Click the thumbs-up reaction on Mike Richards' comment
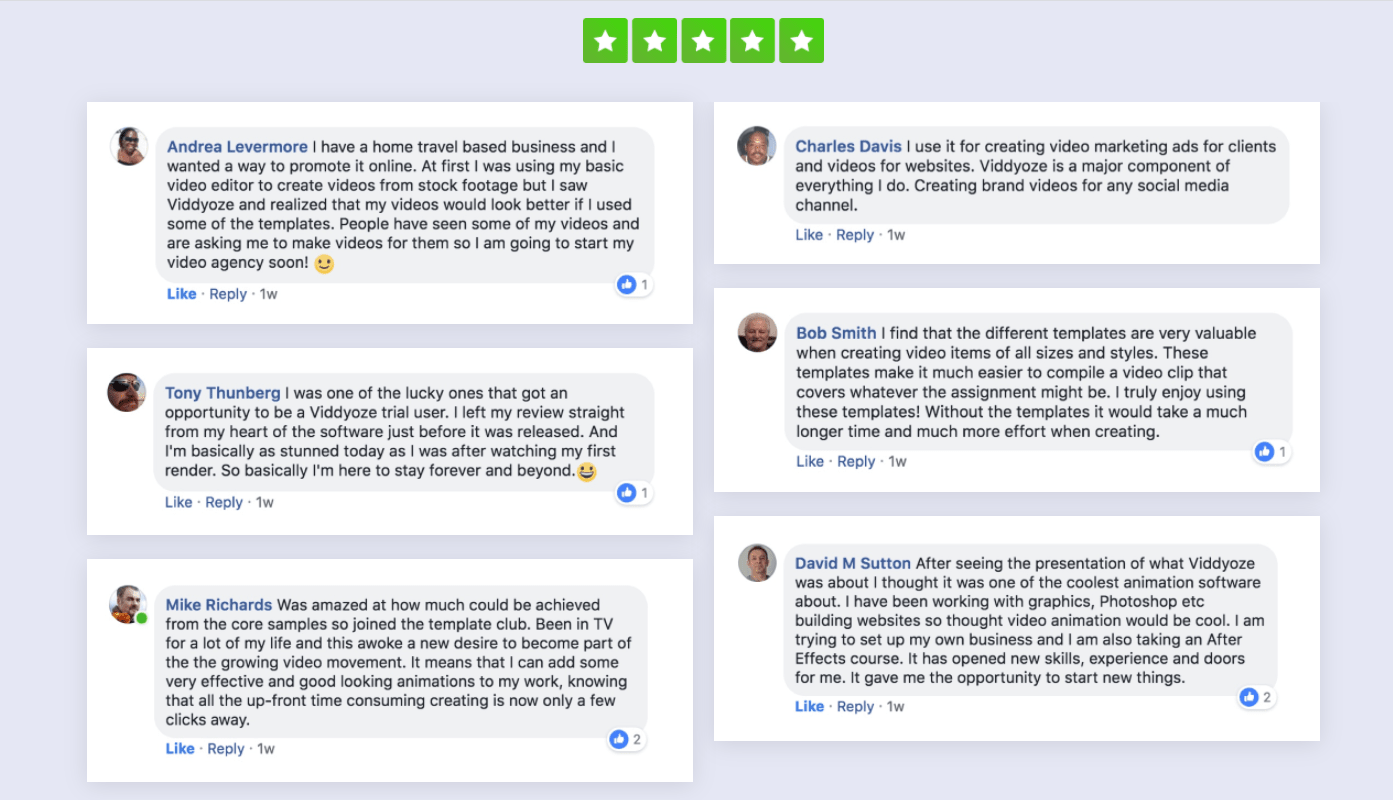This screenshot has height=800, width=1393. [619, 740]
